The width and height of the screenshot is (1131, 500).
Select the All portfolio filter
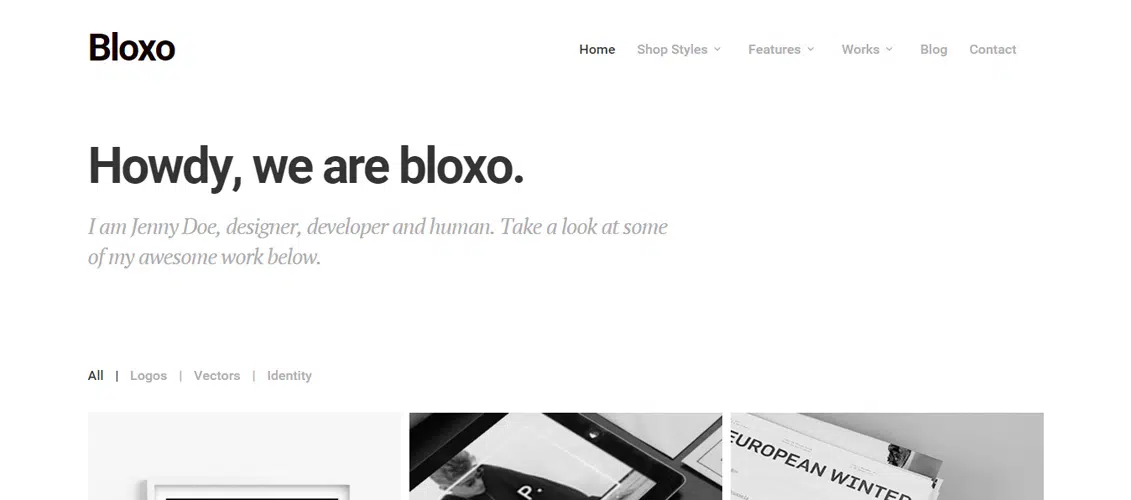coord(96,375)
